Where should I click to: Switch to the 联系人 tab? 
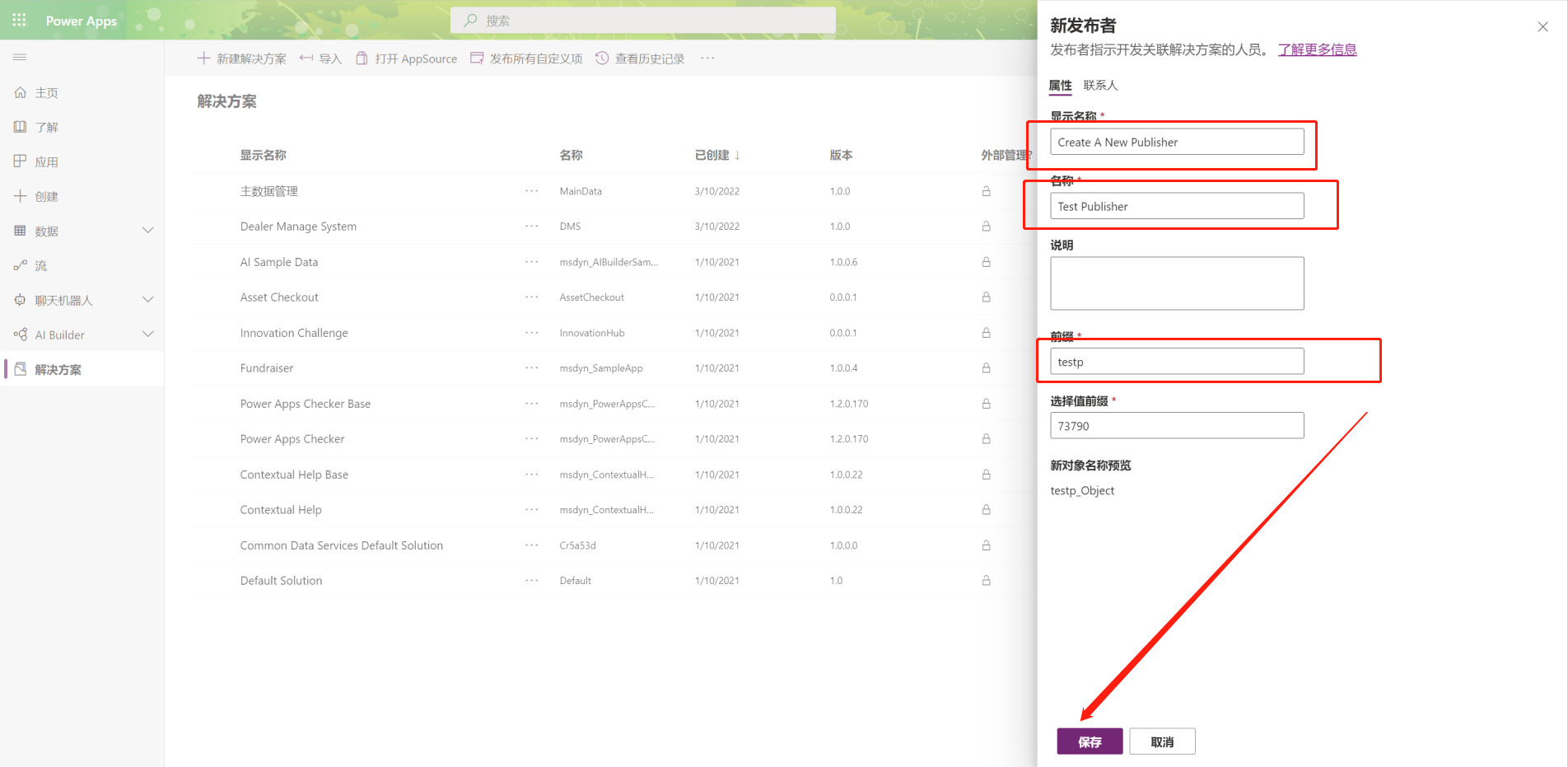1100,85
